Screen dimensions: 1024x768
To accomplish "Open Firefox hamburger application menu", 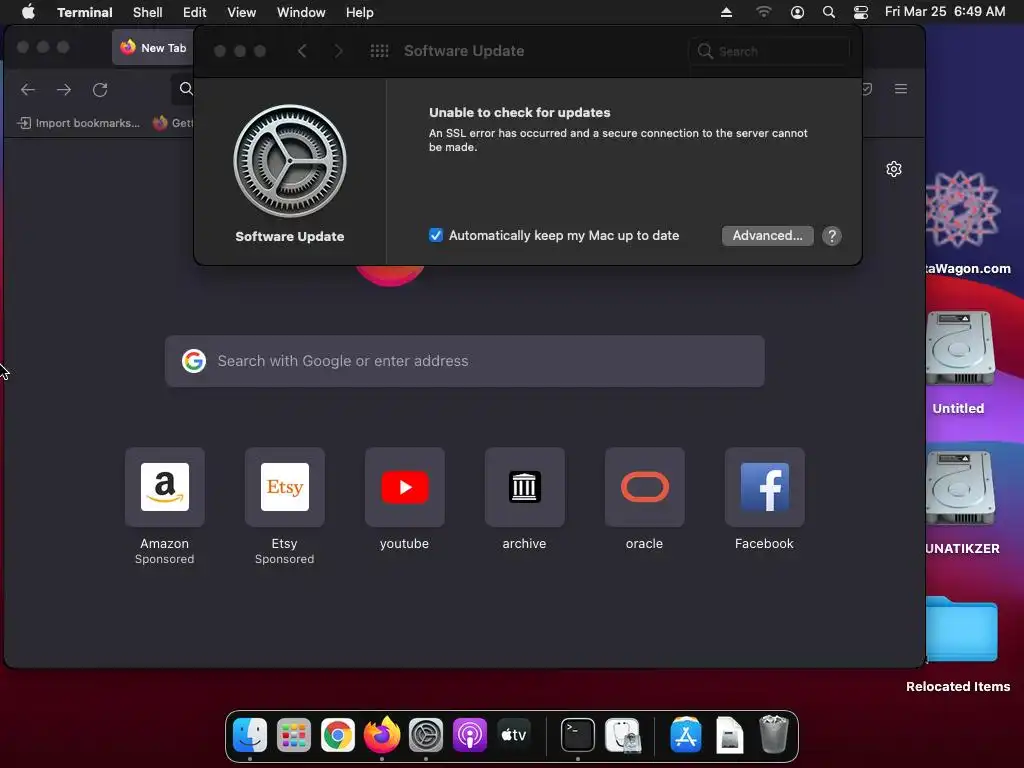I will tap(901, 89).
